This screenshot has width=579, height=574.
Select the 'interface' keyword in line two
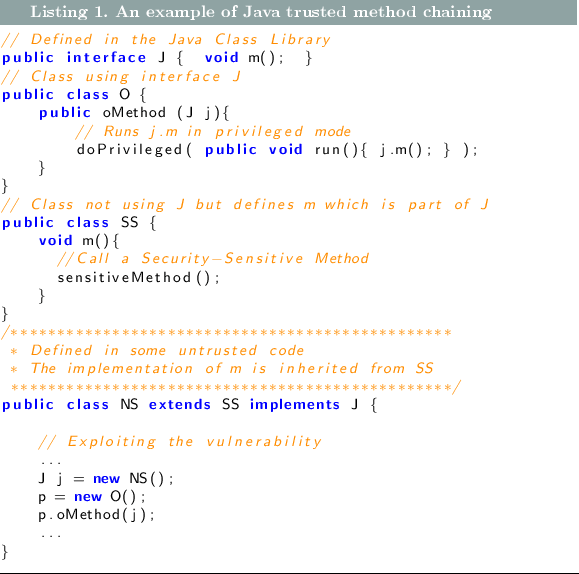(x=106, y=58)
